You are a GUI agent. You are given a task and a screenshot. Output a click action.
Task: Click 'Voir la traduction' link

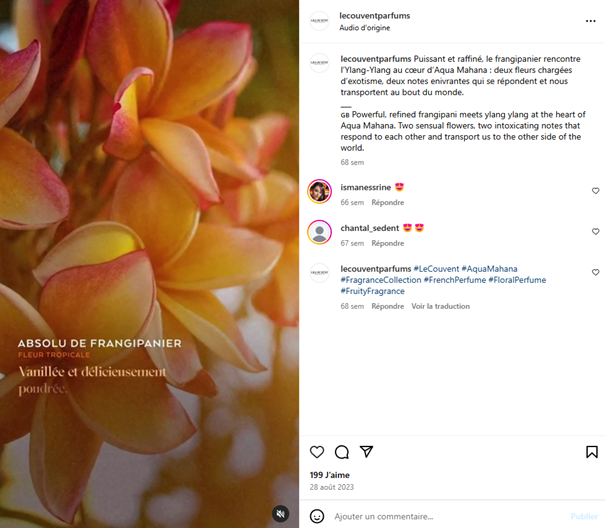pyautogui.click(x=440, y=306)
